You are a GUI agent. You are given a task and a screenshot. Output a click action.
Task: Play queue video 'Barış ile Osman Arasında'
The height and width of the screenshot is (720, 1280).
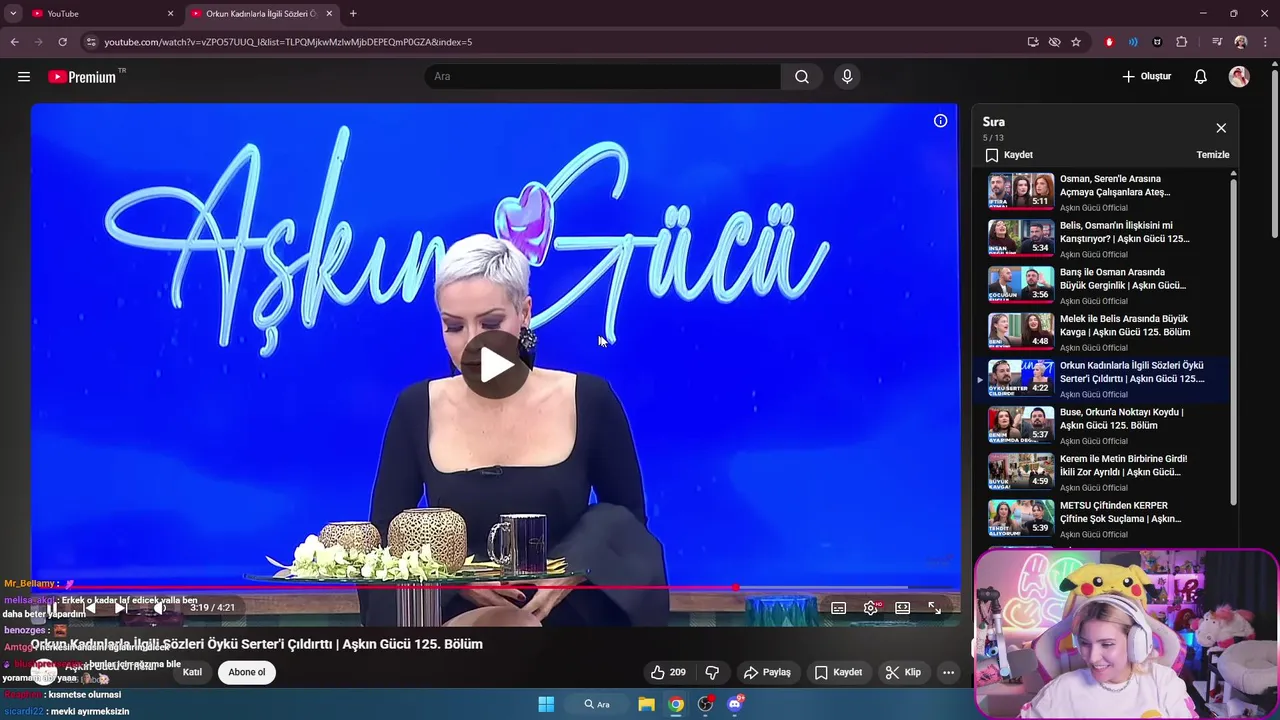[x=1107, y=285]
